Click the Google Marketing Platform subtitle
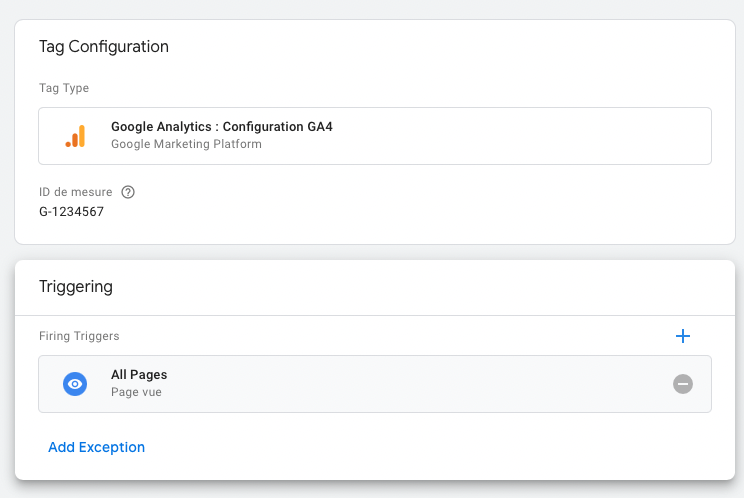Viewport: 744px width, 498px height. [x=186, y=144]
